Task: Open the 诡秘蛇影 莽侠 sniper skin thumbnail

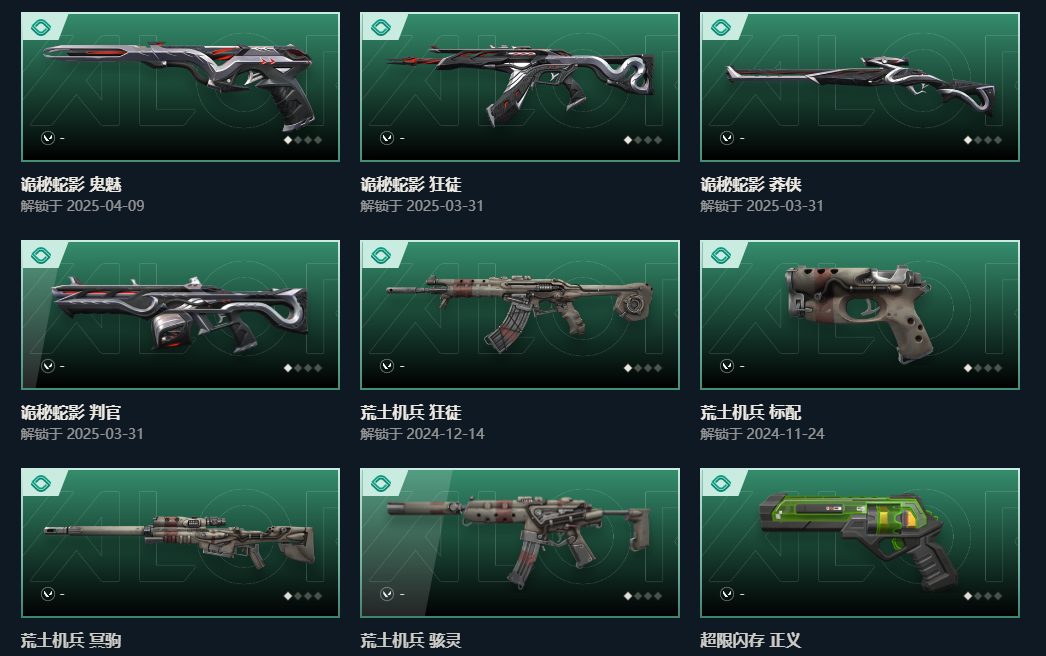Action: coord(860,87)
